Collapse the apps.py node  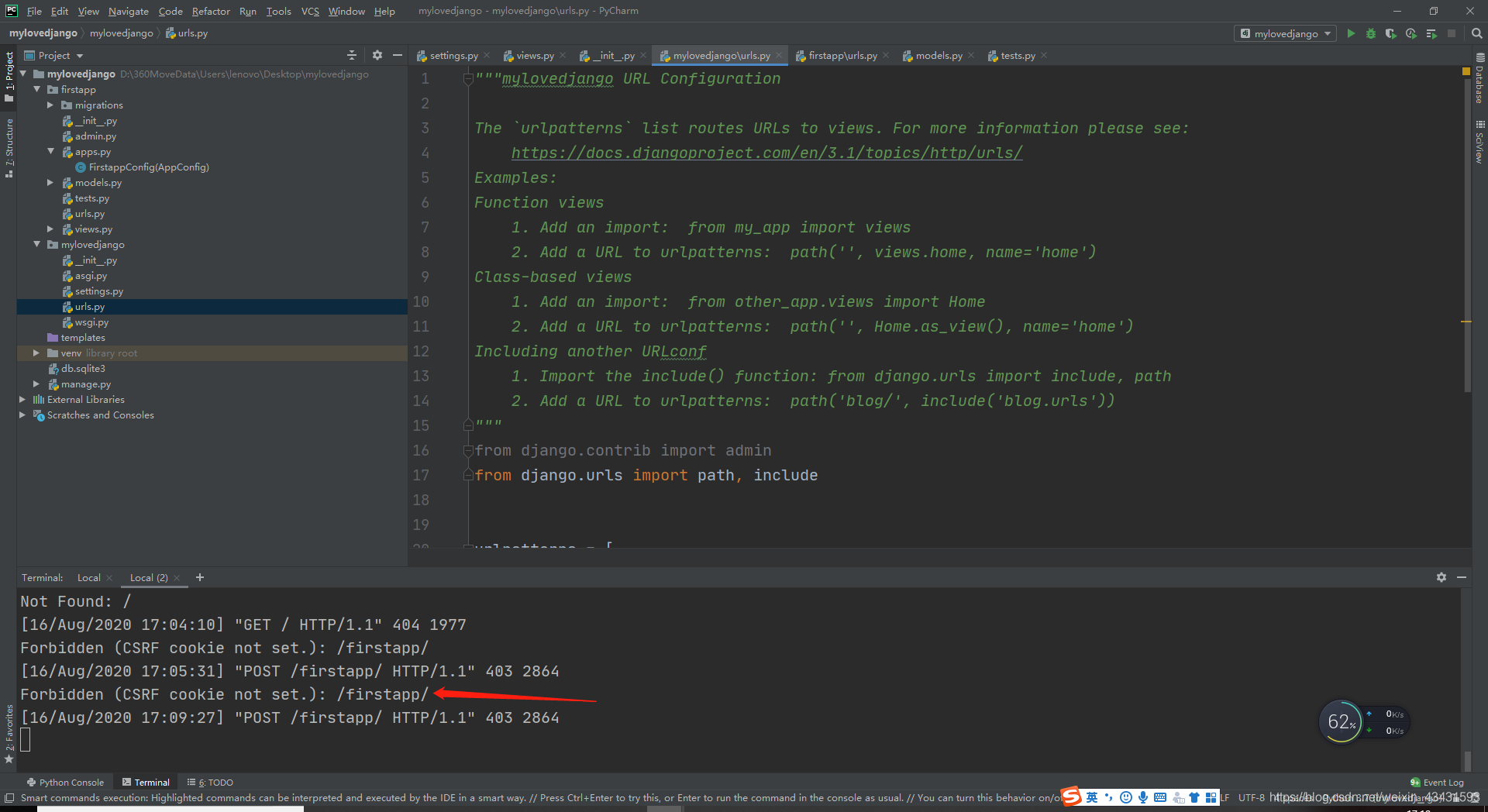(x=50, y=151)
